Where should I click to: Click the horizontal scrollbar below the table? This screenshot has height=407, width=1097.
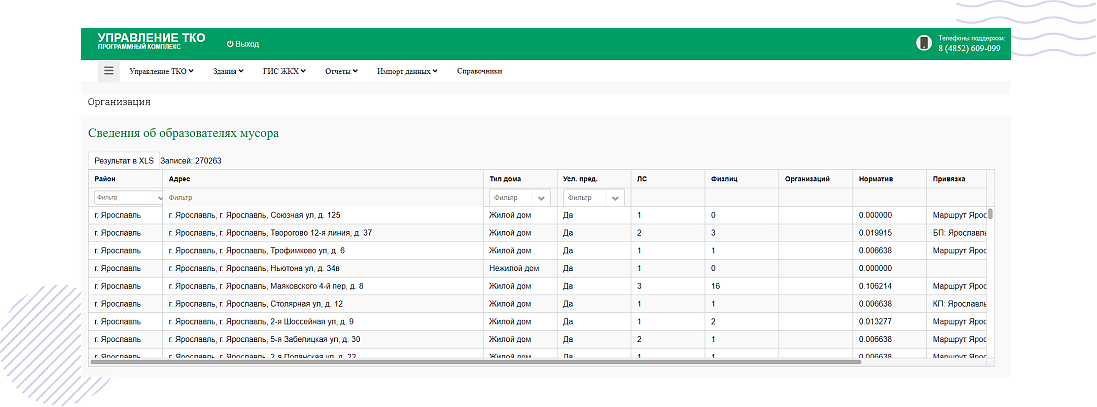[476, 362]
